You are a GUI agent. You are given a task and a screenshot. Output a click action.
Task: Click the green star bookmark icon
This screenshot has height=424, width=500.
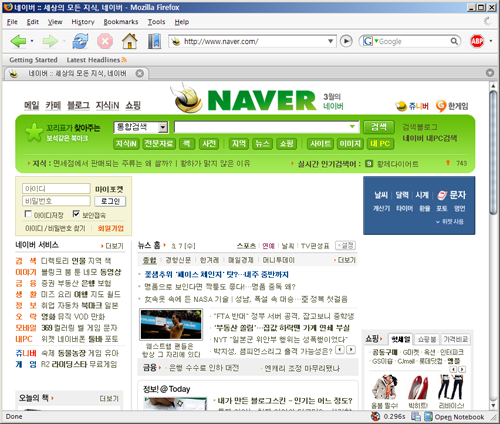35,132
